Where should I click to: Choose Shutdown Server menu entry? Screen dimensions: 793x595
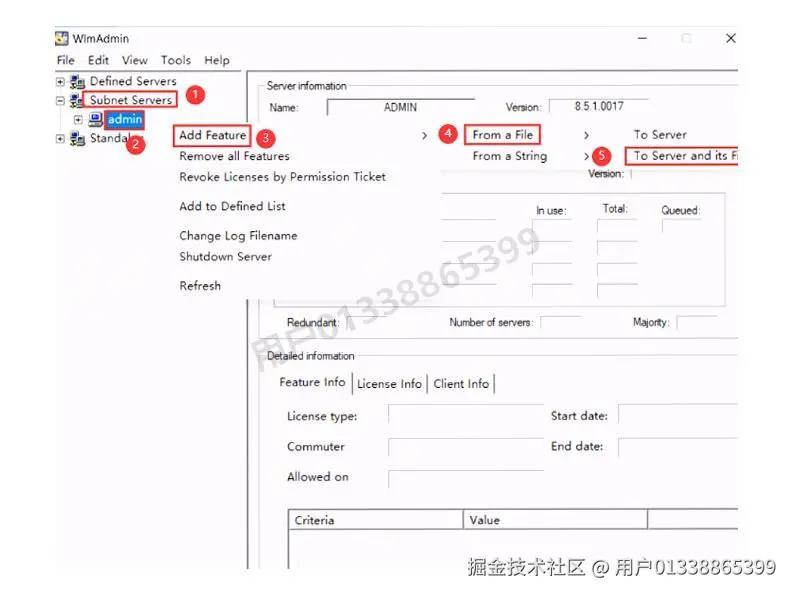click(226, 257)
